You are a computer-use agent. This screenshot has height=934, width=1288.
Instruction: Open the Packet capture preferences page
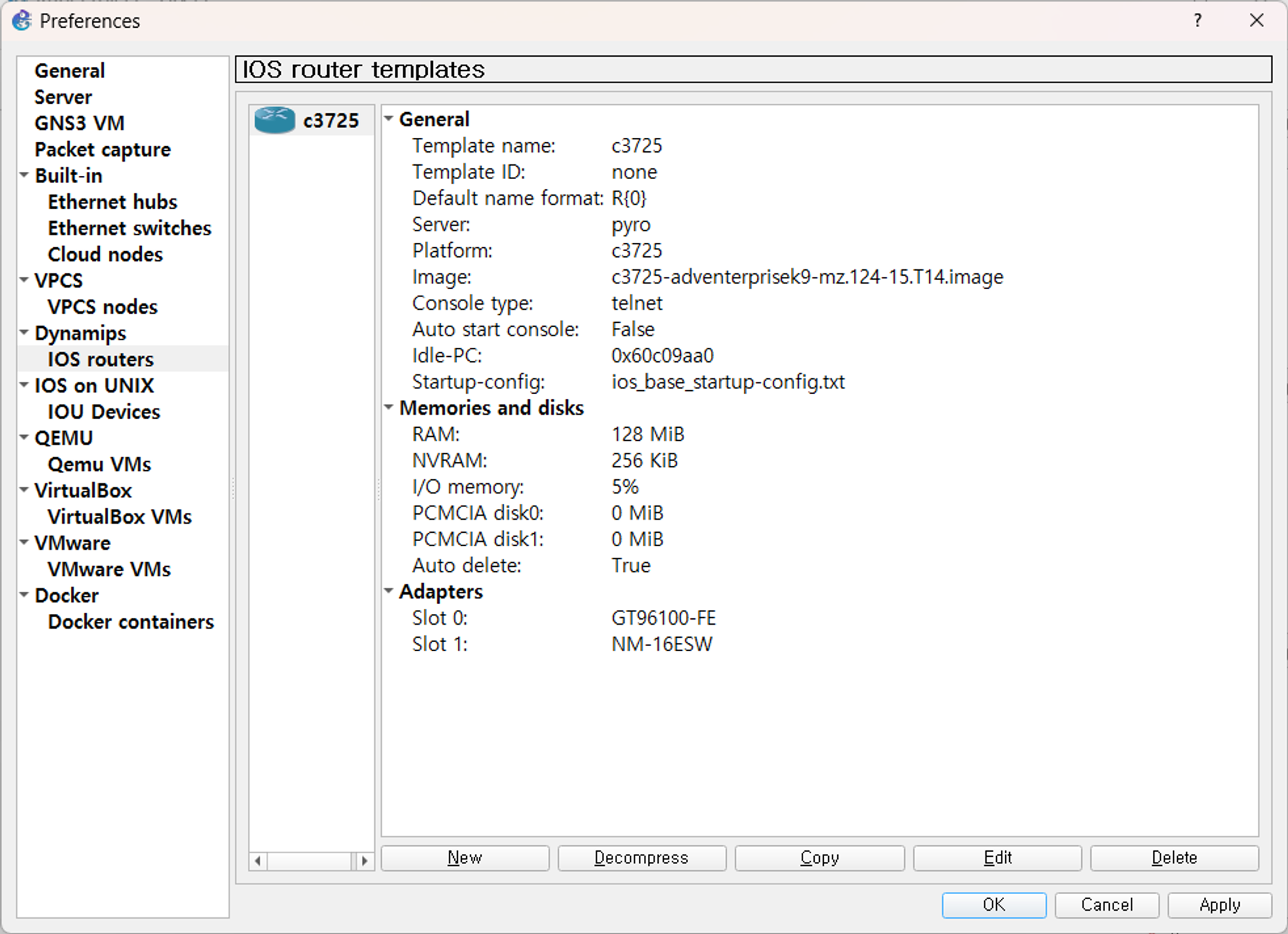click(x=102, y=149)
